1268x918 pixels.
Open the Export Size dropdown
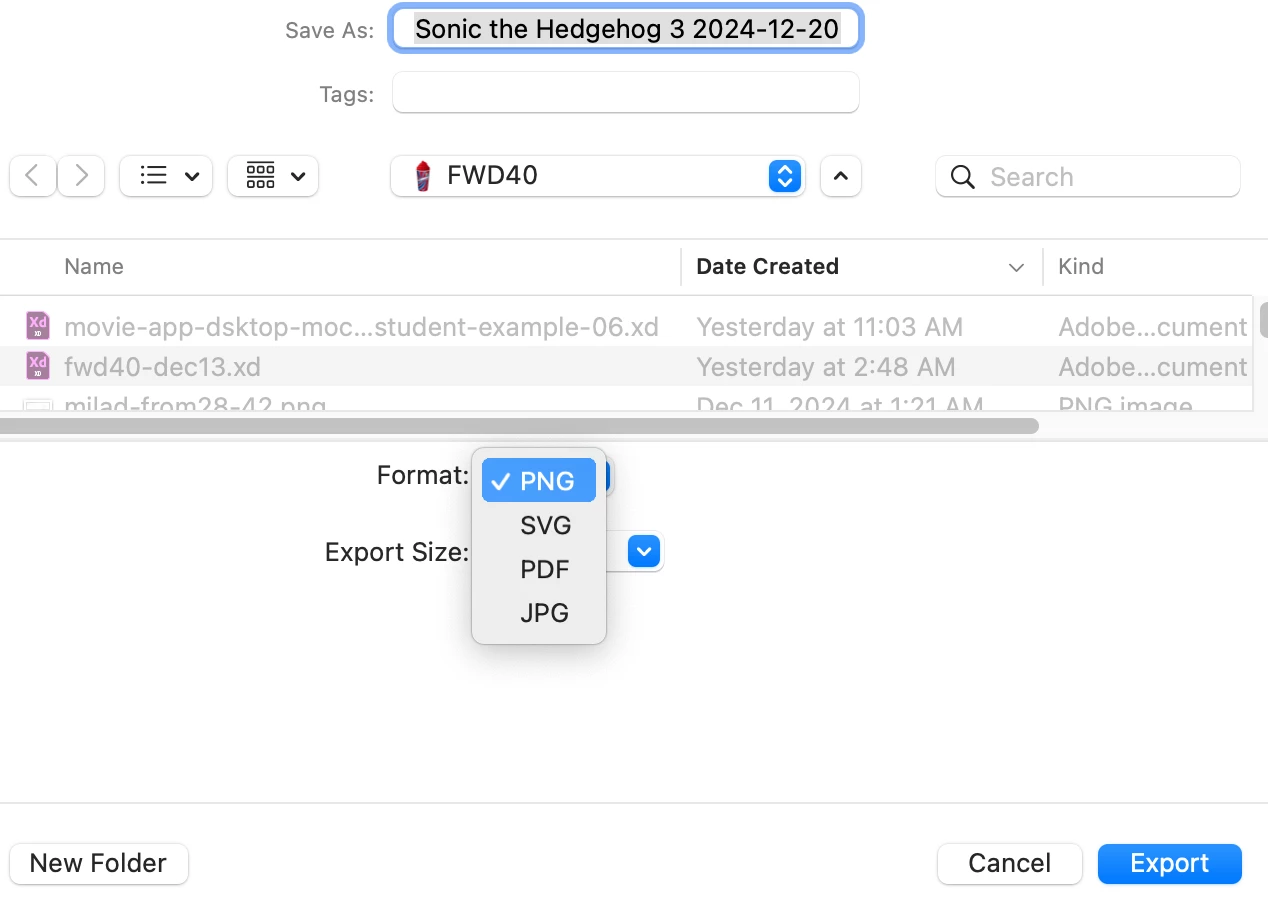click(644, 551)
